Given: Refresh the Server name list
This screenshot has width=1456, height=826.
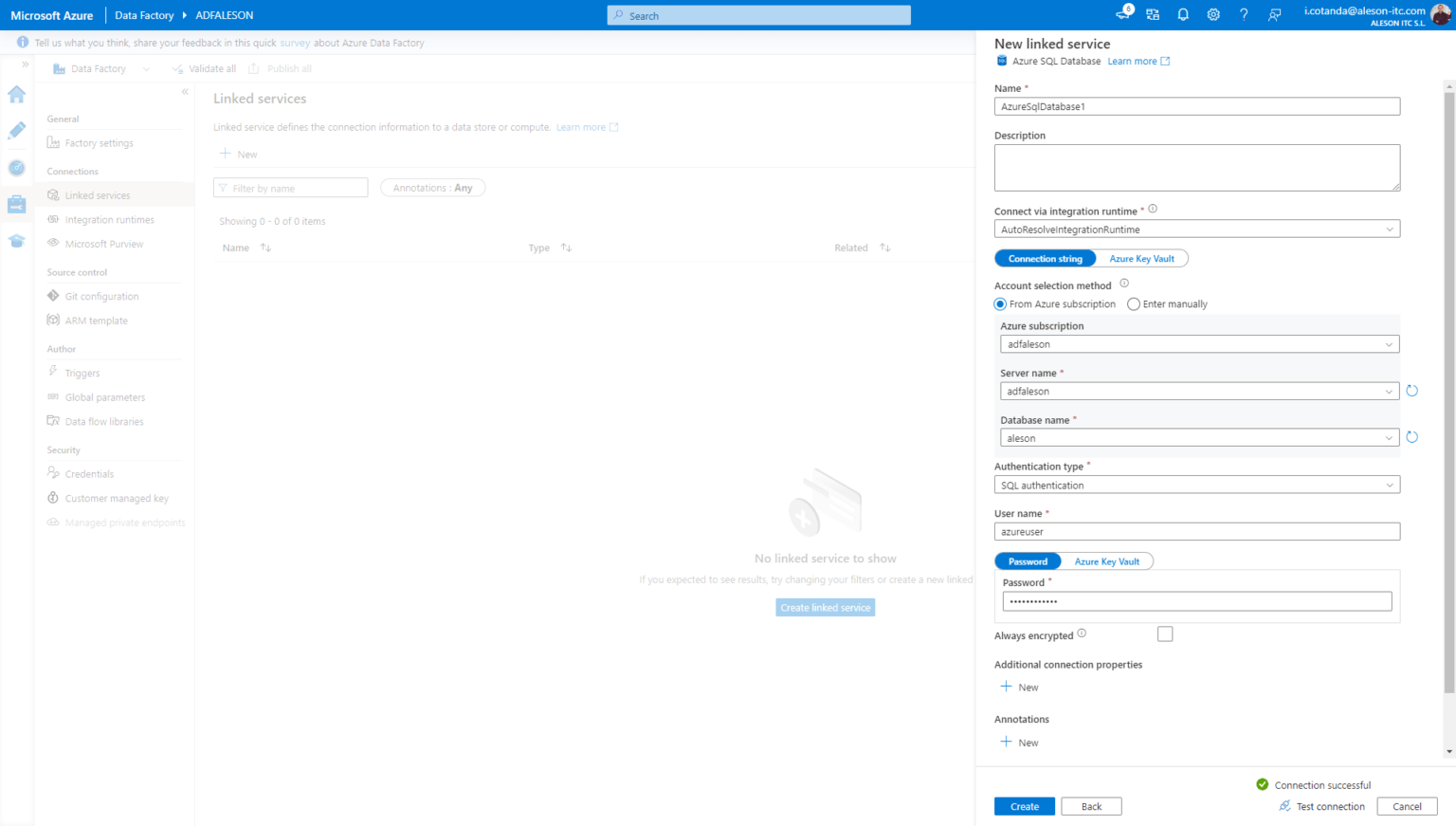Looking at the screenshot, I should 1411,391.
